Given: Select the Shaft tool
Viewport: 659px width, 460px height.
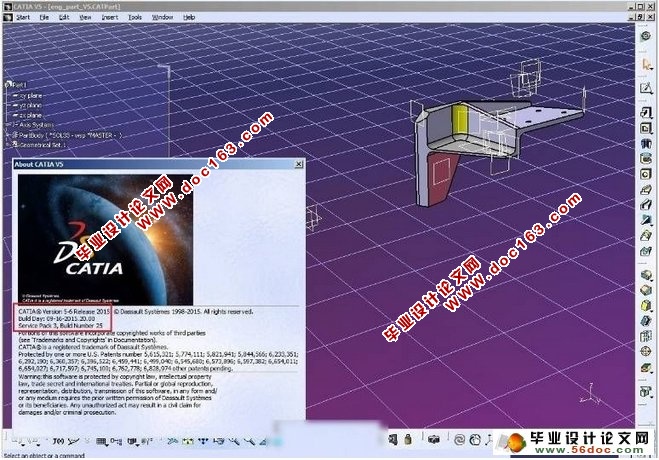Looking at the screenshot, I should pyautogui.click(x=646, y=144).
